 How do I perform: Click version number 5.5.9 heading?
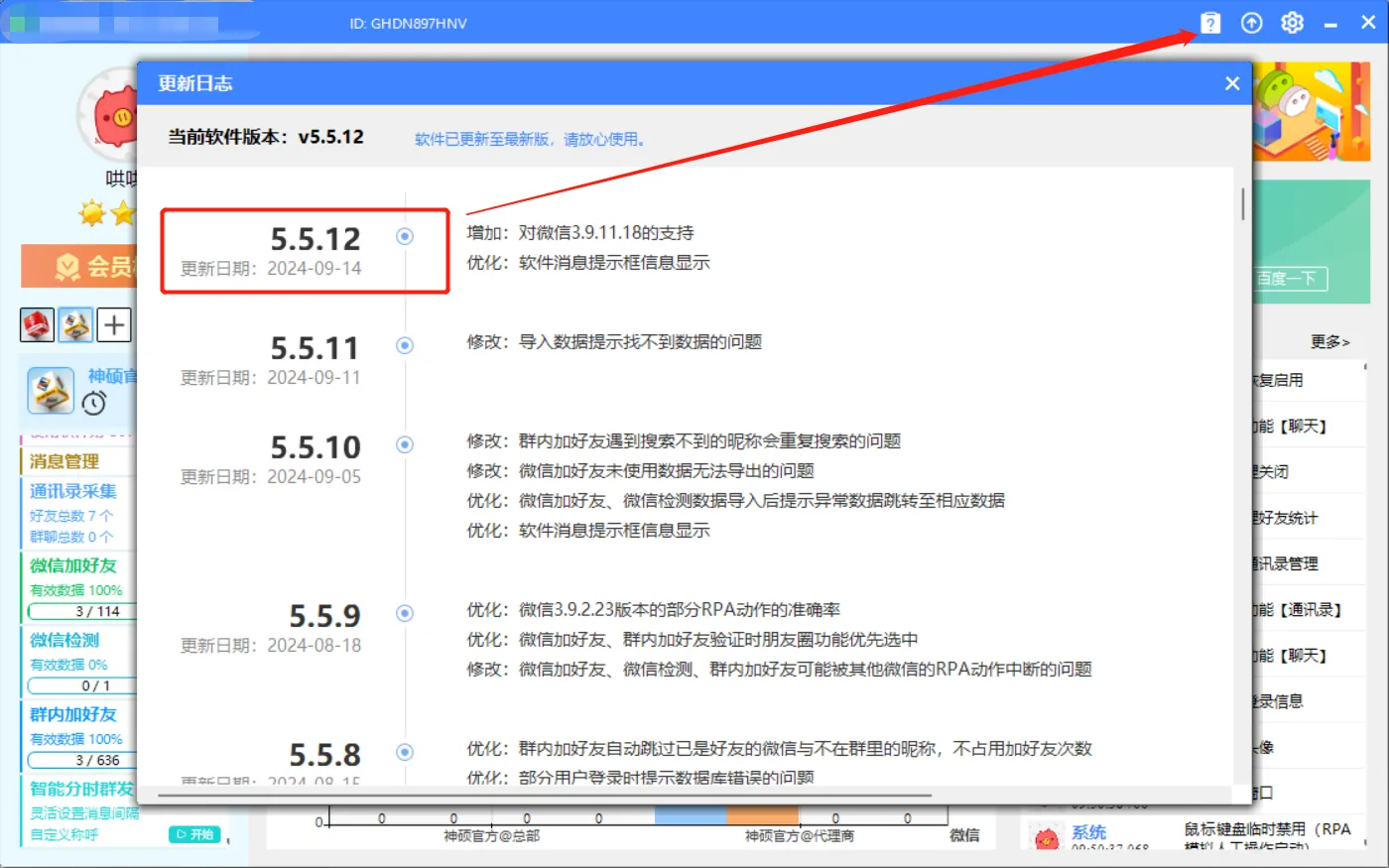pos(325,616)
